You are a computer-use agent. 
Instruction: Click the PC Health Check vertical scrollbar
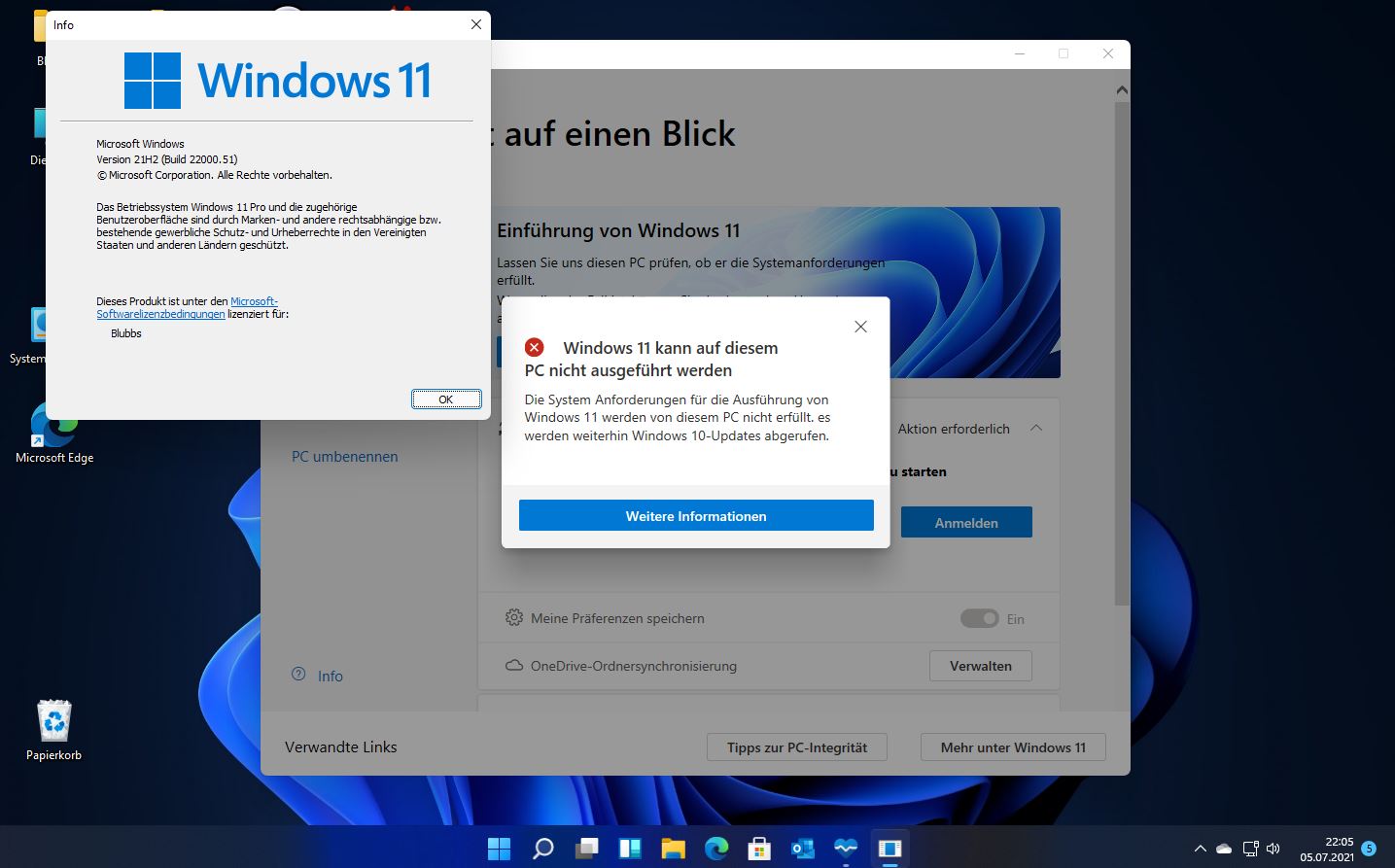pos(1122,352)
